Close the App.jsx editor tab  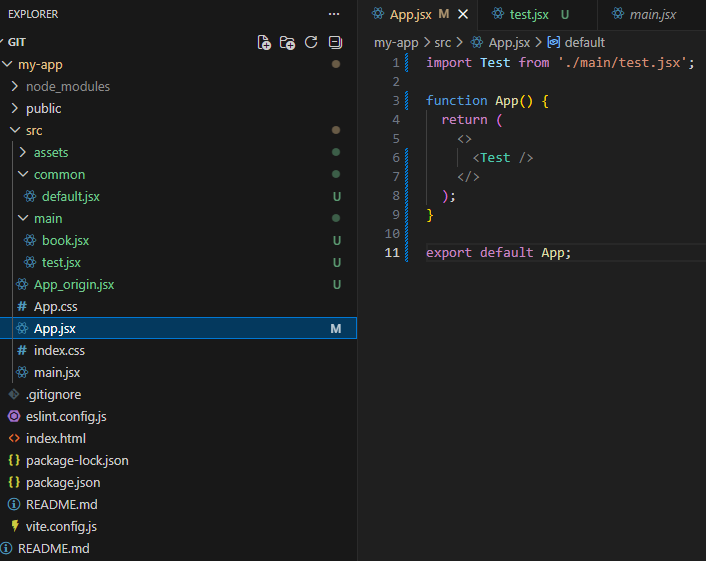point(463,14)
